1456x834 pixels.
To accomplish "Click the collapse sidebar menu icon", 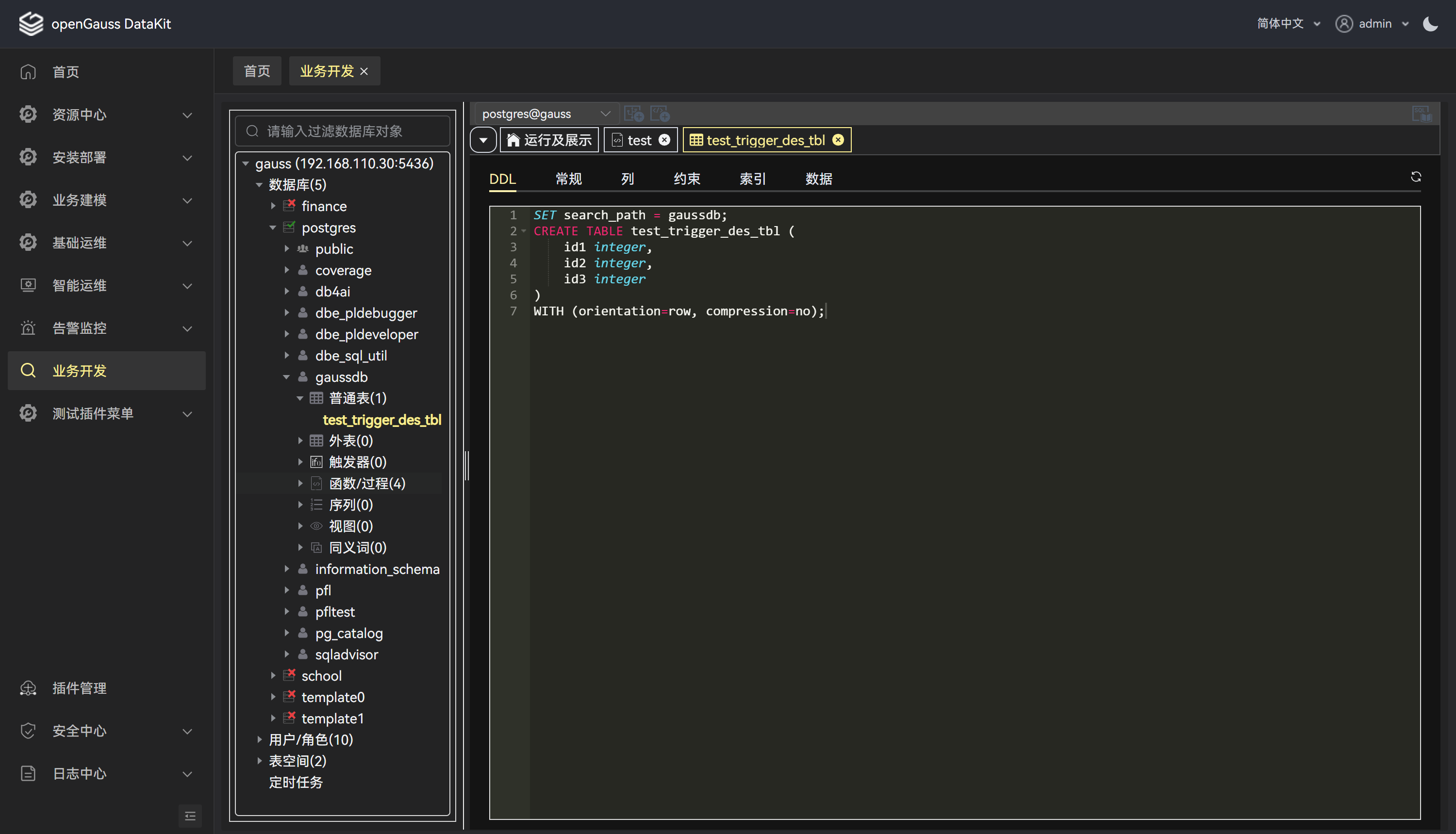I will (190, 816).
